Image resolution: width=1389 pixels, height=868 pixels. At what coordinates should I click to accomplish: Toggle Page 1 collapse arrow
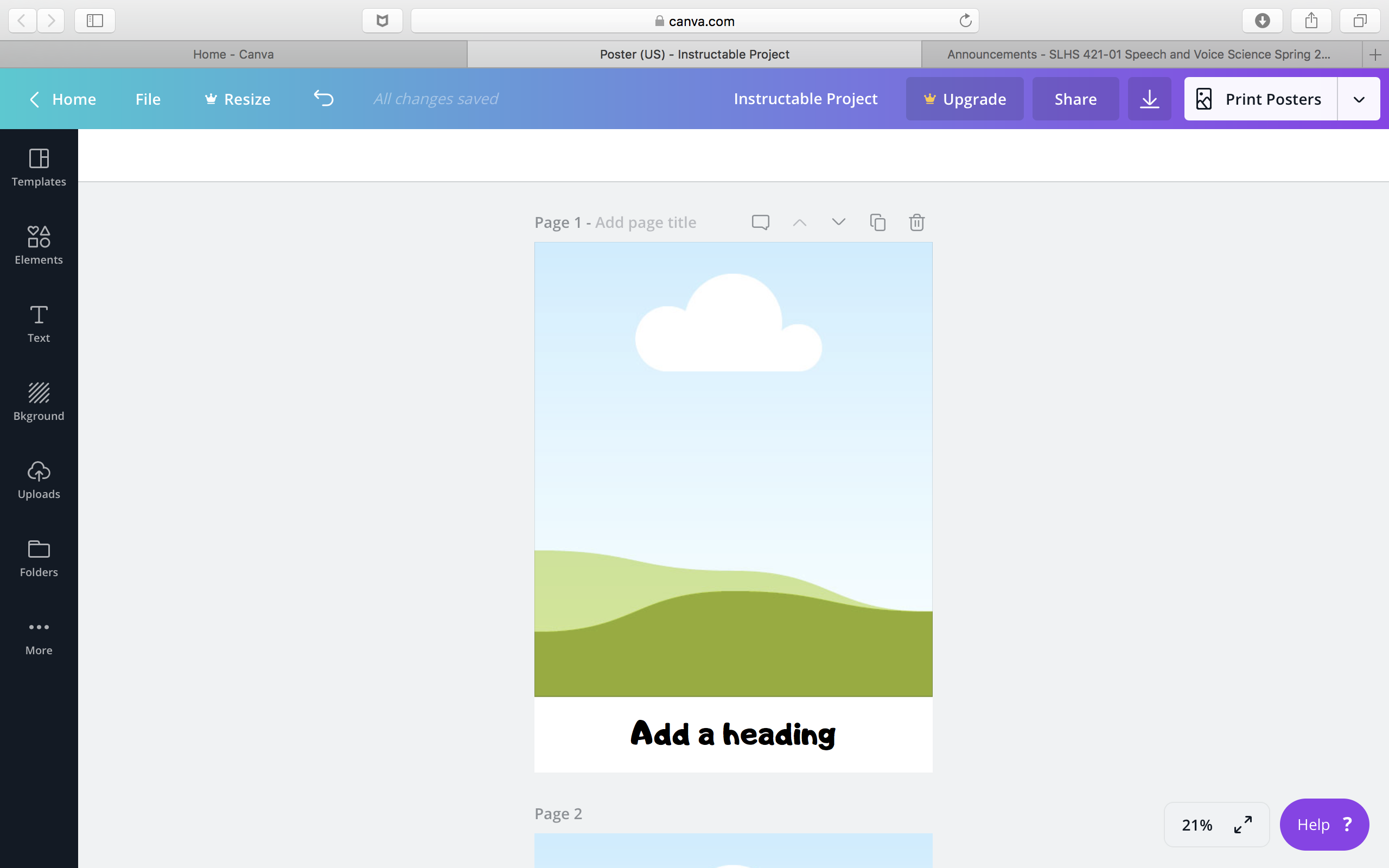(799, 222)
